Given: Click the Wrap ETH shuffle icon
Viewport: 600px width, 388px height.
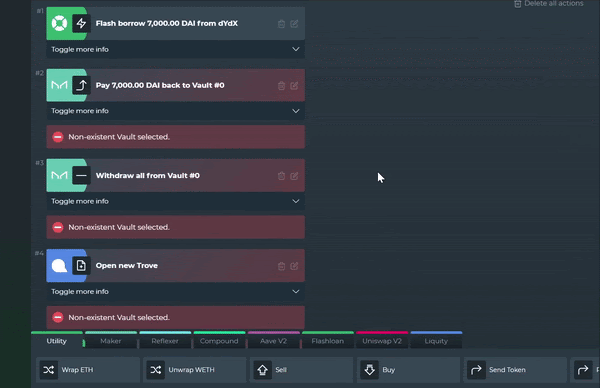Looking at the screenshot, I should pyautogui.click(x=49, y=370).
